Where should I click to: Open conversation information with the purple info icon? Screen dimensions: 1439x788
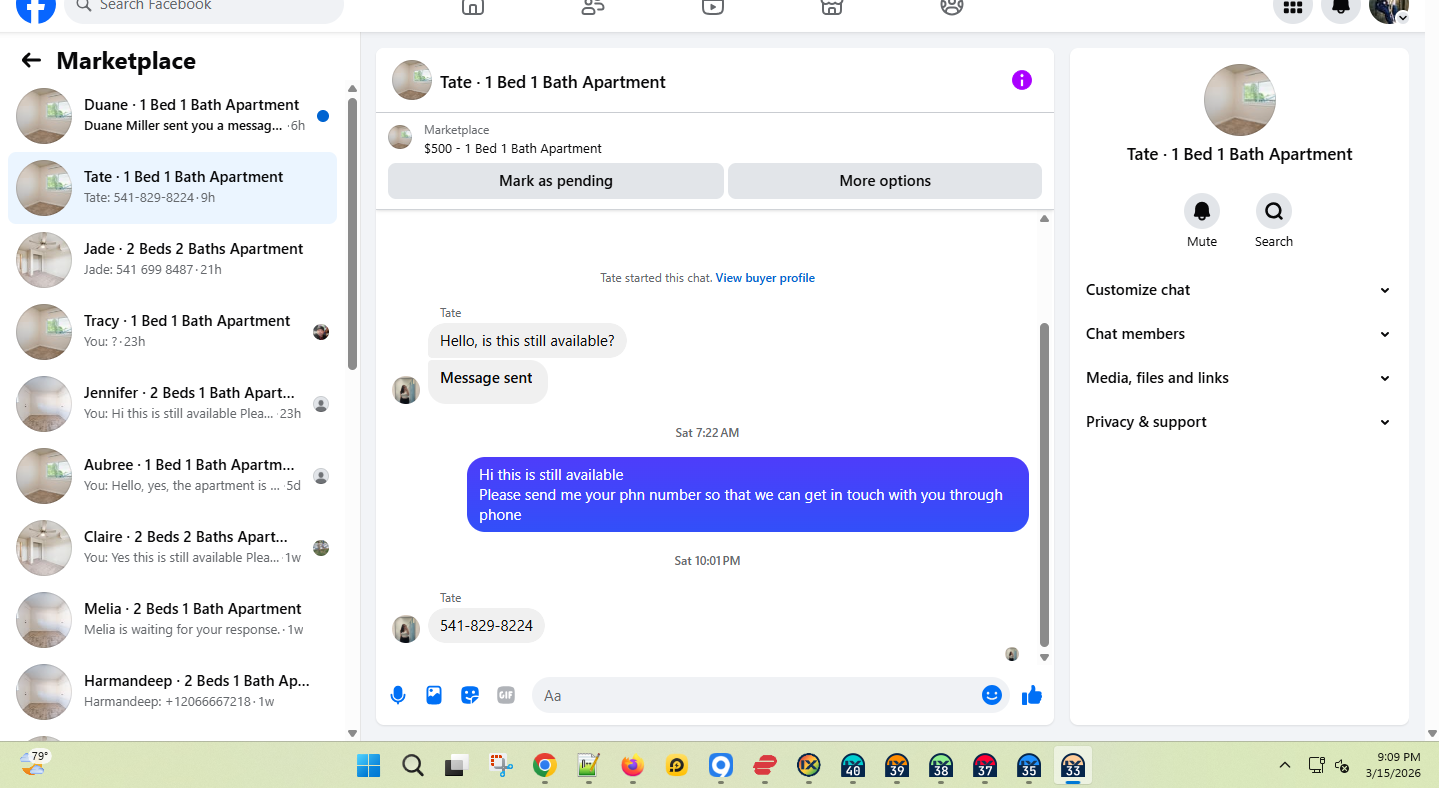click(1021, 80)
